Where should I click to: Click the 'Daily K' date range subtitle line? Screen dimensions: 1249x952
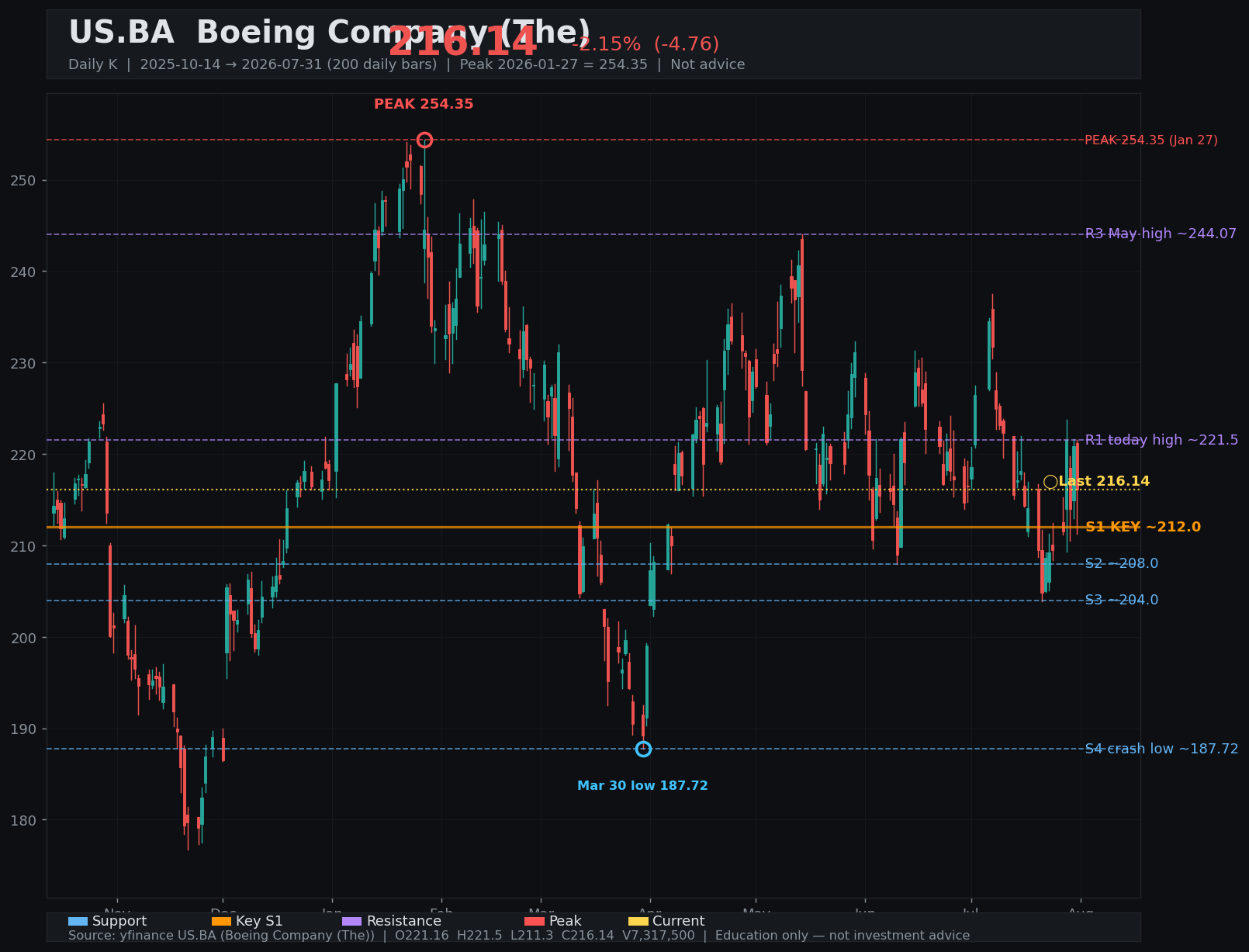tap(407, 64)
